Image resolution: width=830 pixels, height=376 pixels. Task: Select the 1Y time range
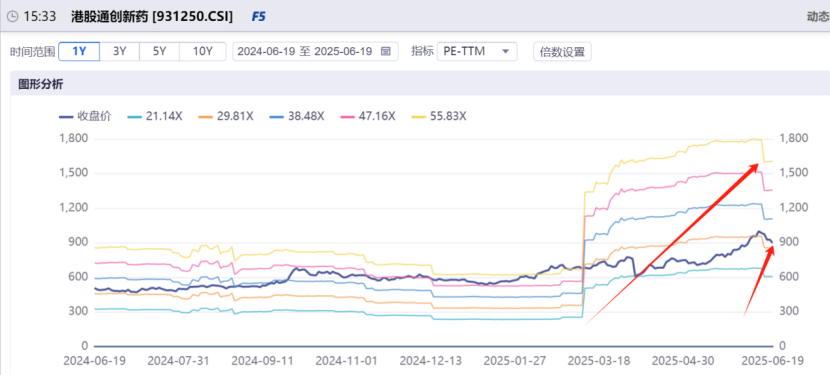pyautogui.click(x=79, y=51)
